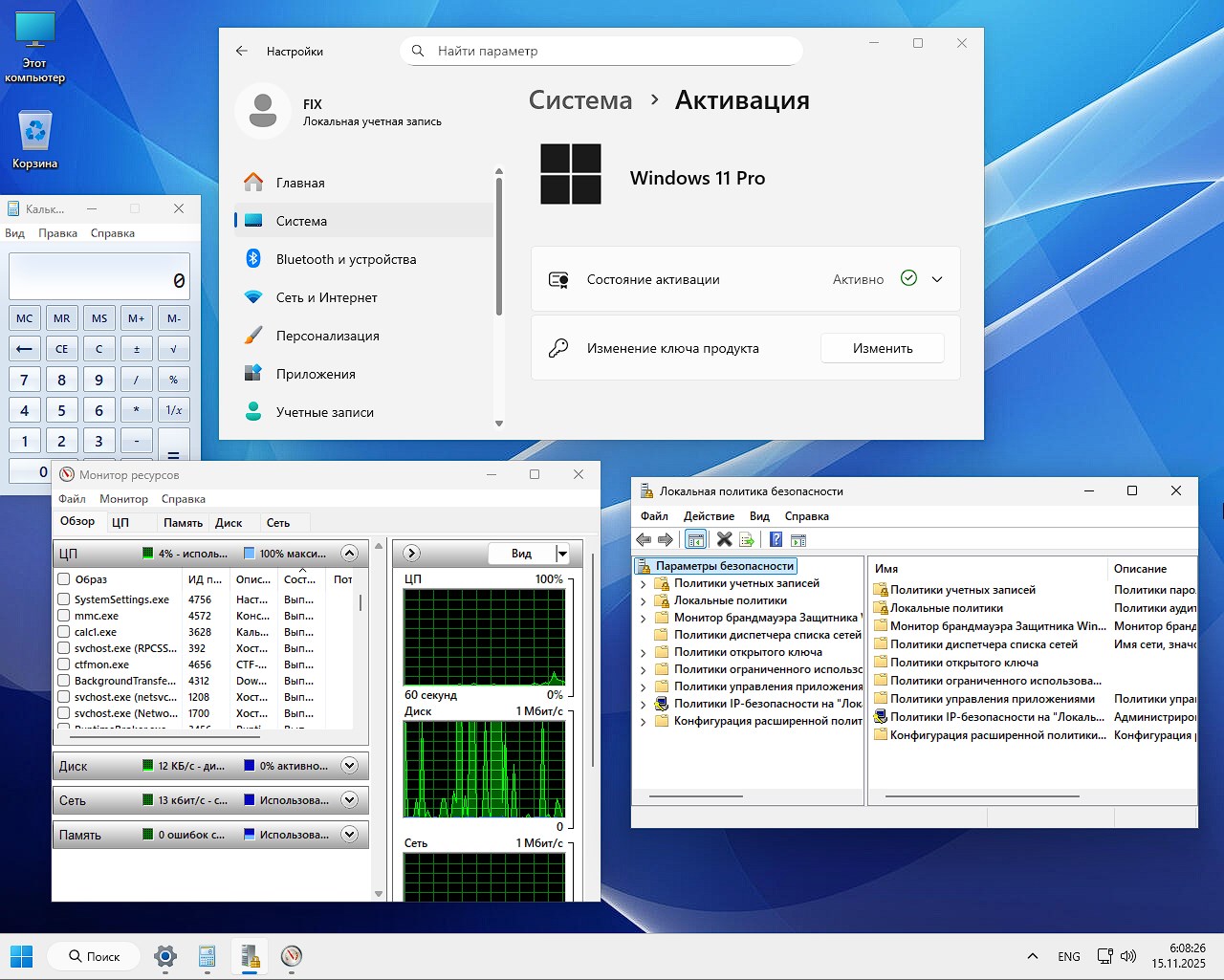
Task: Expand the Локальные политики tree node
Action: (x=643, y=599)
